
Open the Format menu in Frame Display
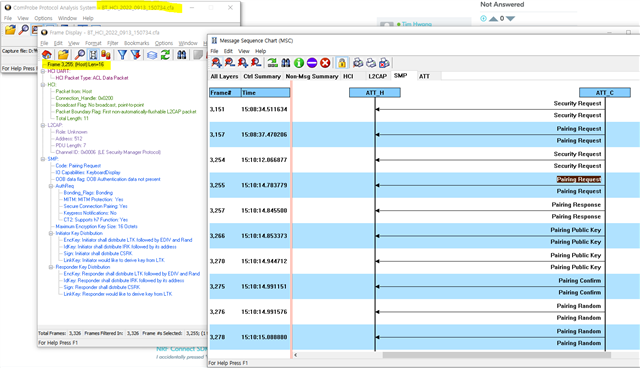(93, 43)
